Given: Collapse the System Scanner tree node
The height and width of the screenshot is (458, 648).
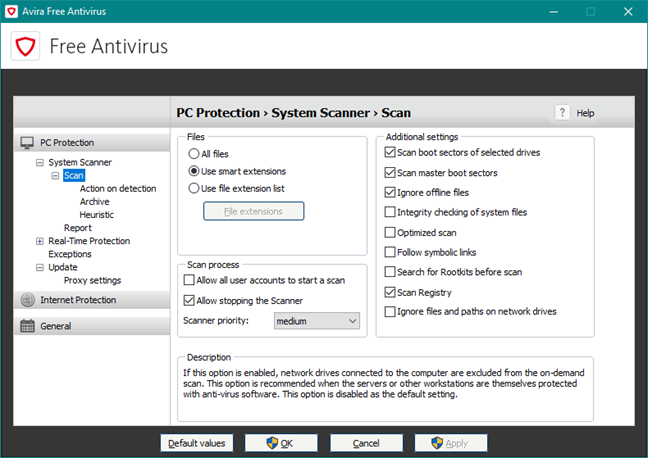Looking at the screenshot, I should [x=40, y=162].
